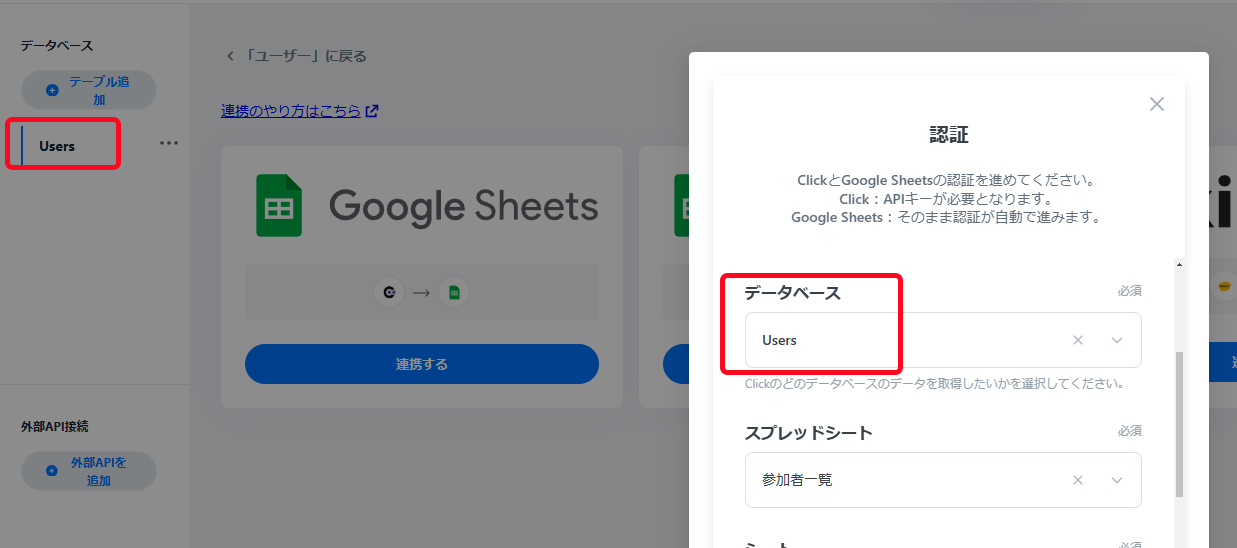Click the Click app icon in integration flow

tap(388, 293)
